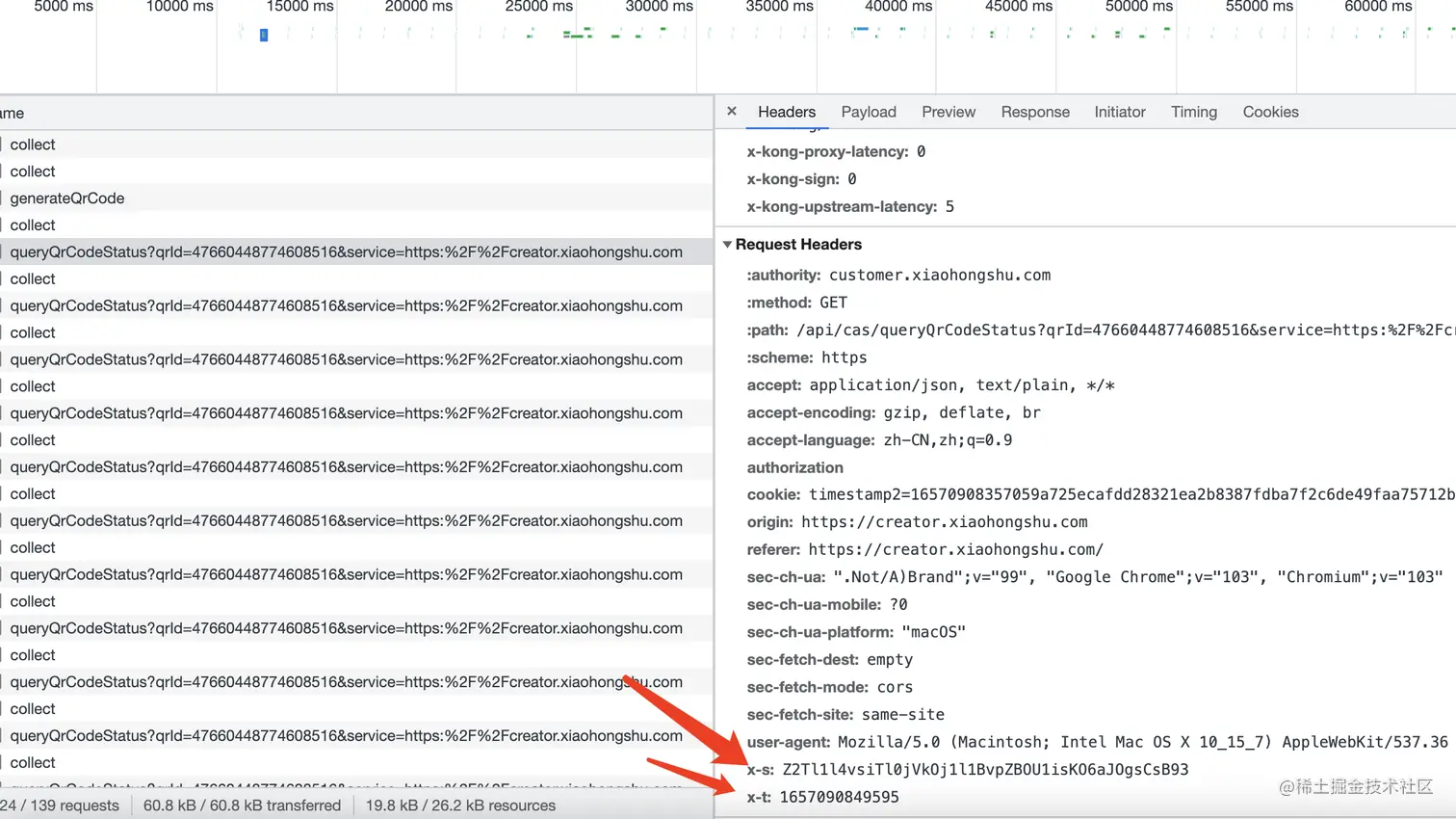Click the :scheme https header
This screenshot has width=1456, height=819.
(x=807, y=357)
